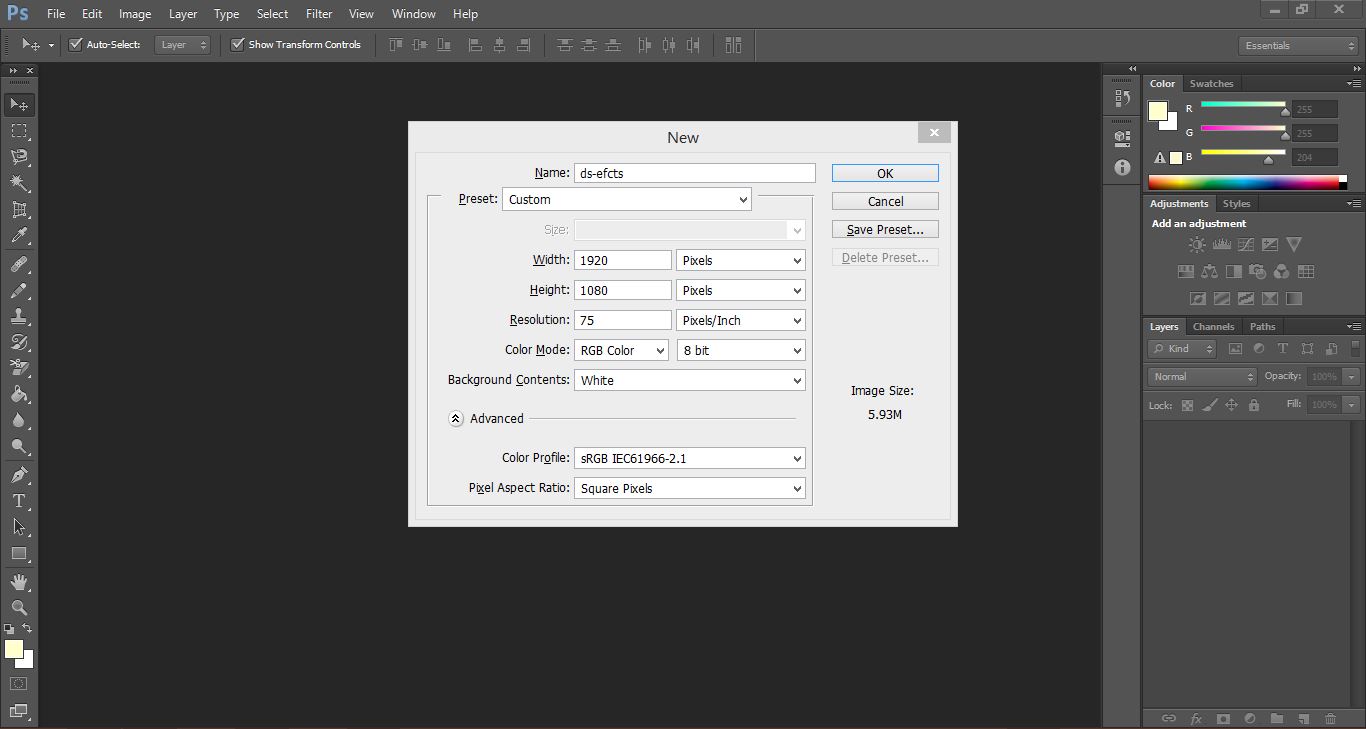The width and height of the screenshot is (1366, 729).
Task: Click the Save Preset button
Action: [885, 229]
